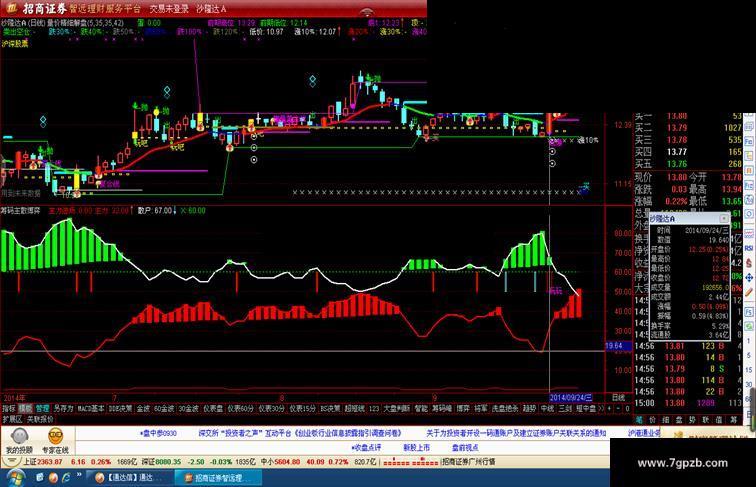Open the 盘前视点 pre-market view link
This screenshot has height=487, width=756.
point(465,447)
